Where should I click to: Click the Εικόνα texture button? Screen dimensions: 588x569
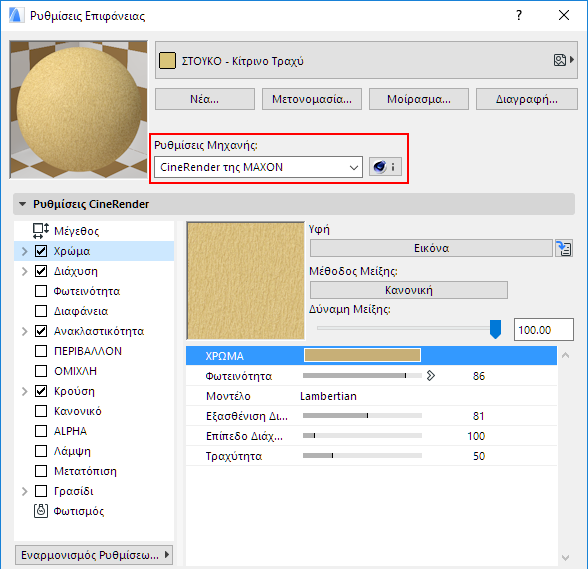pyautogui.click(x=431, y=248)
